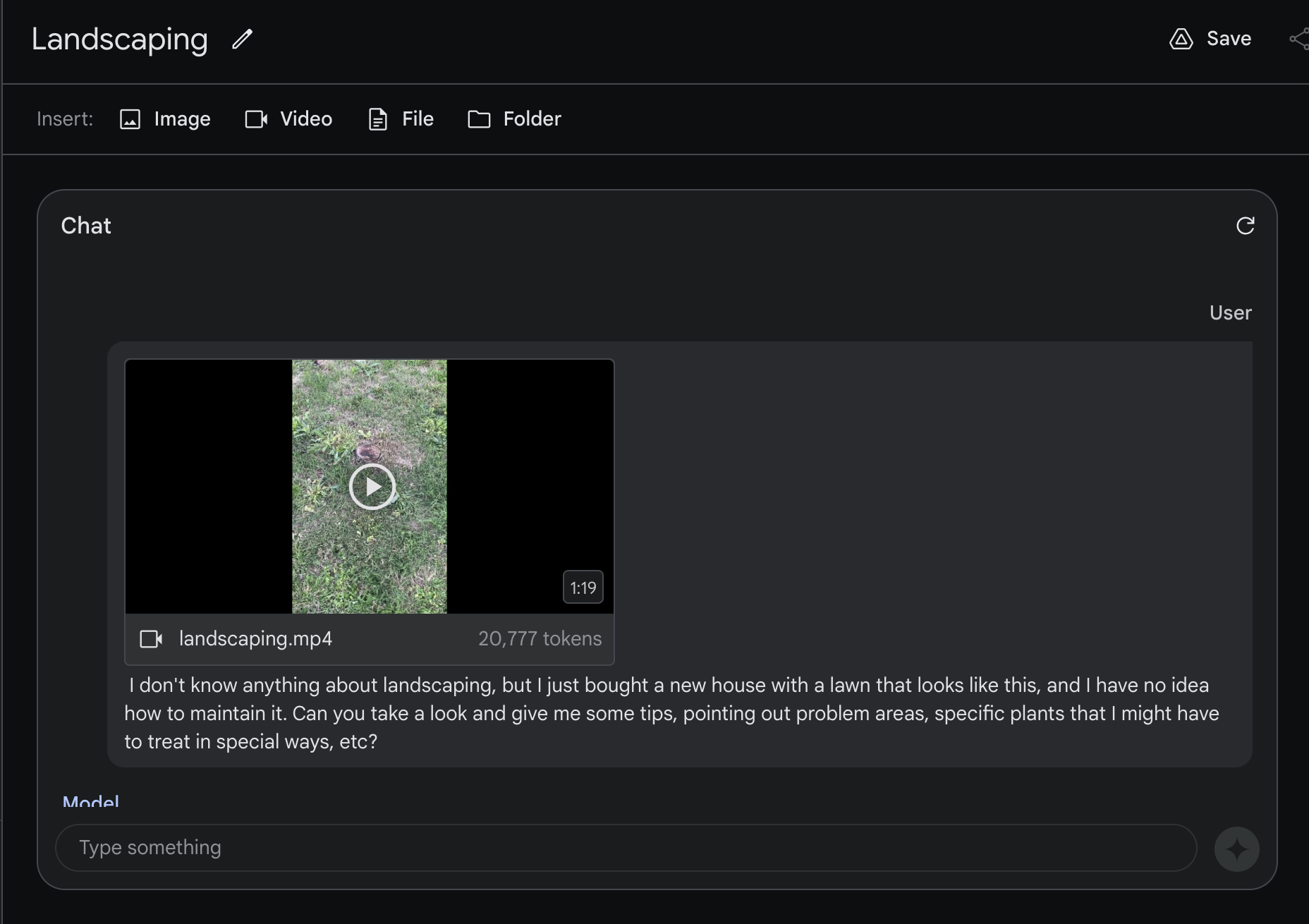Select the Save button
Viewport: 1309px width, 924px height.
[1229, 39]
